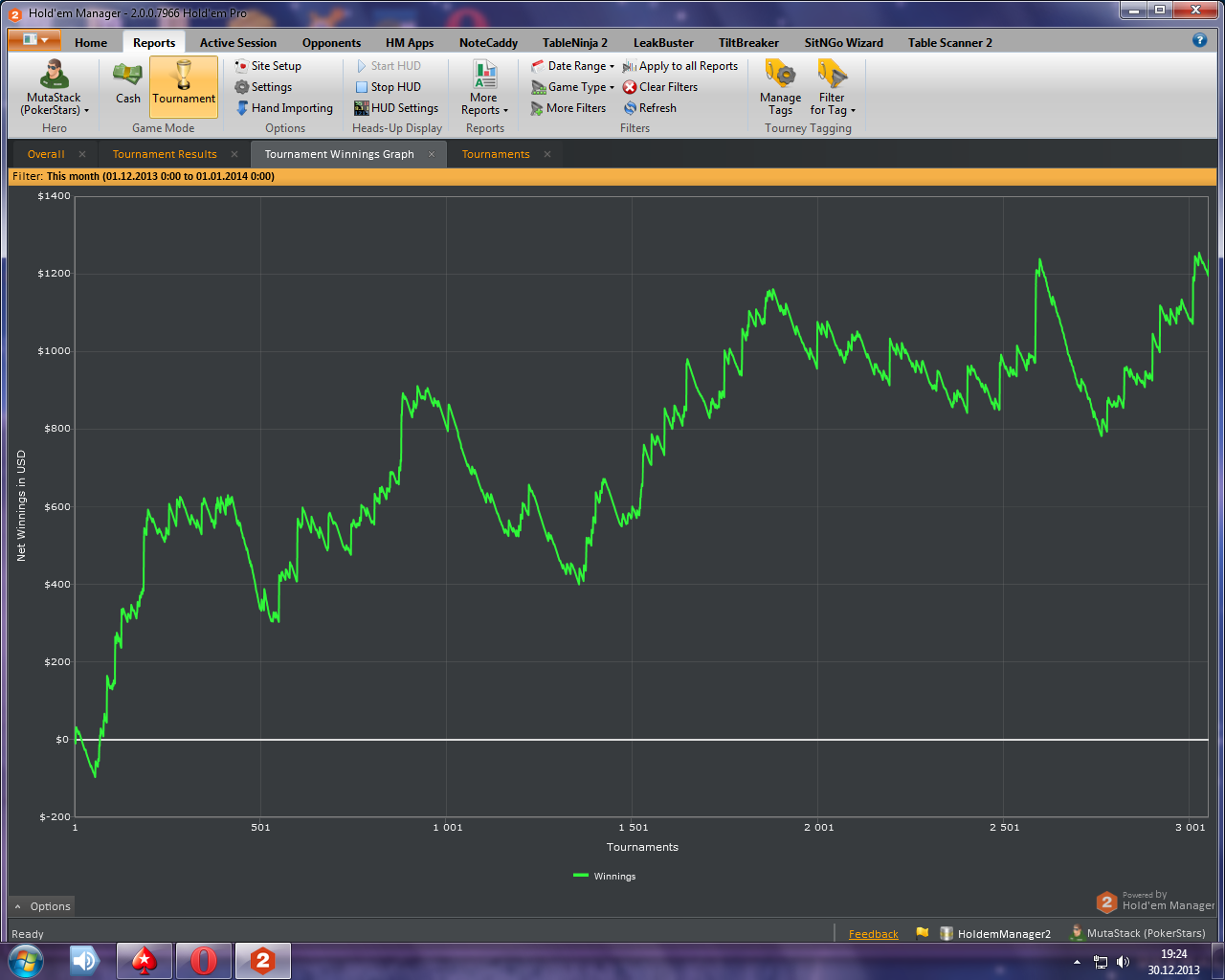This screenshot has width=1225, height=980.
Task: Open Settings with the gear icon
Action: coord(263,87)
